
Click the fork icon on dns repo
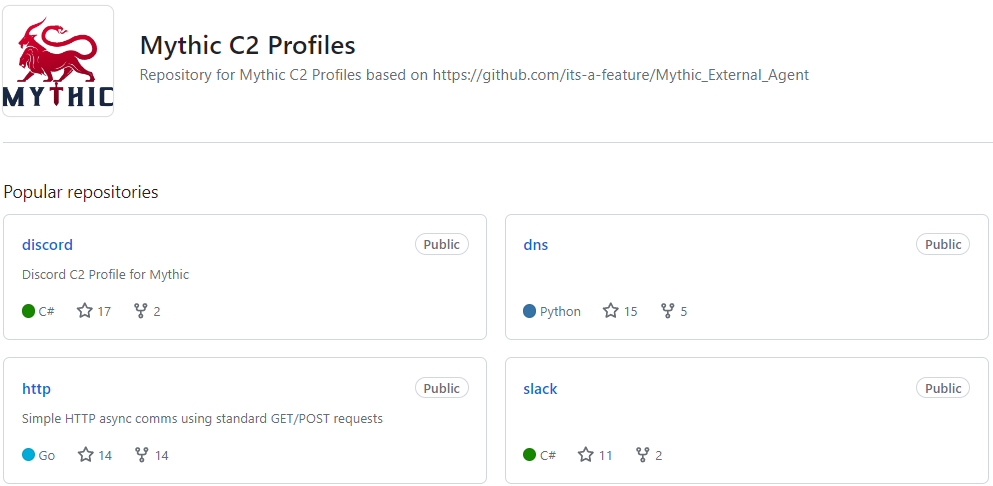click(668, 311)
